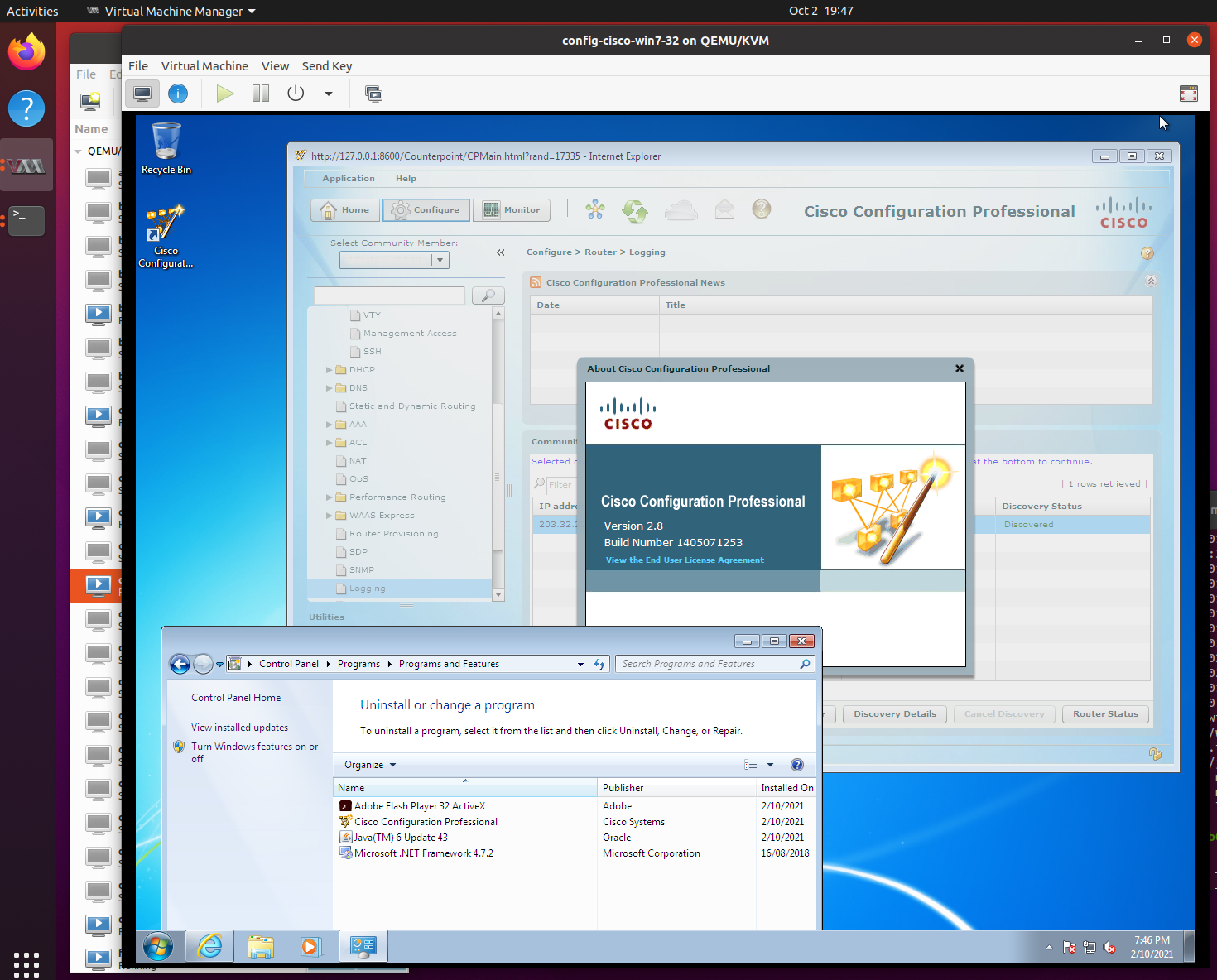Screen dimensions: 1217x980
Task: Open shutdown options dropdown arrow
Action: [329, 94]
